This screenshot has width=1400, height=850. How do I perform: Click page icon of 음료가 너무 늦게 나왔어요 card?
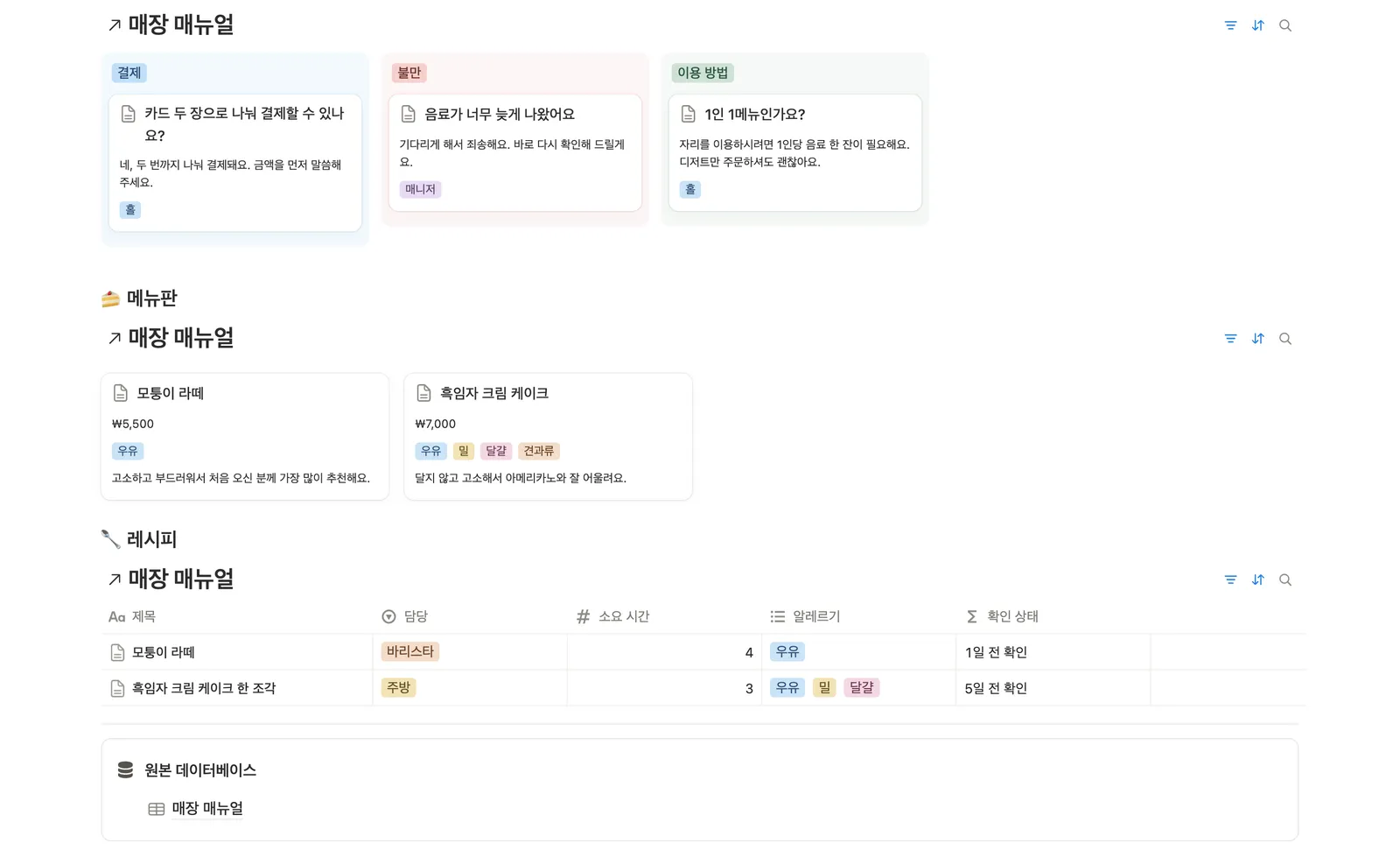(x=409, y=114)
